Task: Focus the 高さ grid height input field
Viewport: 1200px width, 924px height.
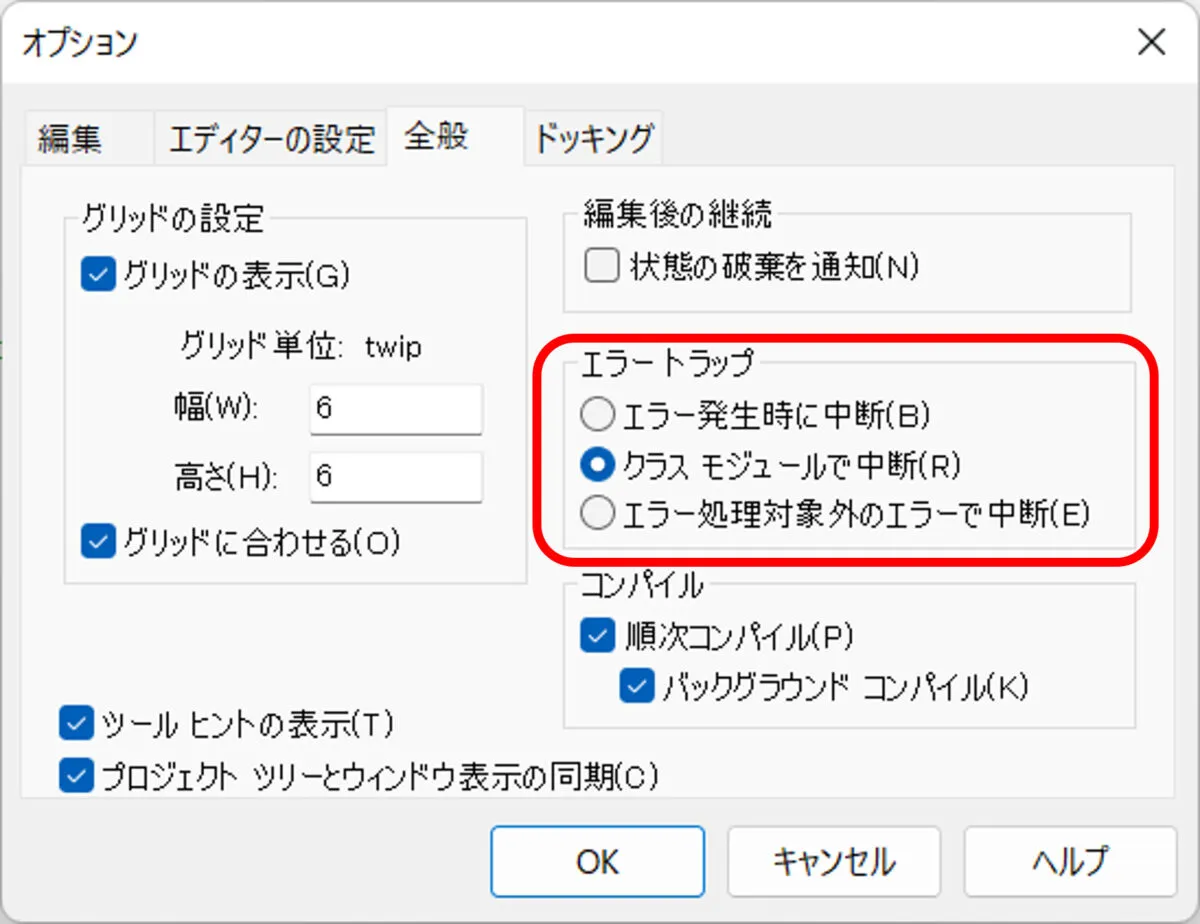Action: click(395, 476)
